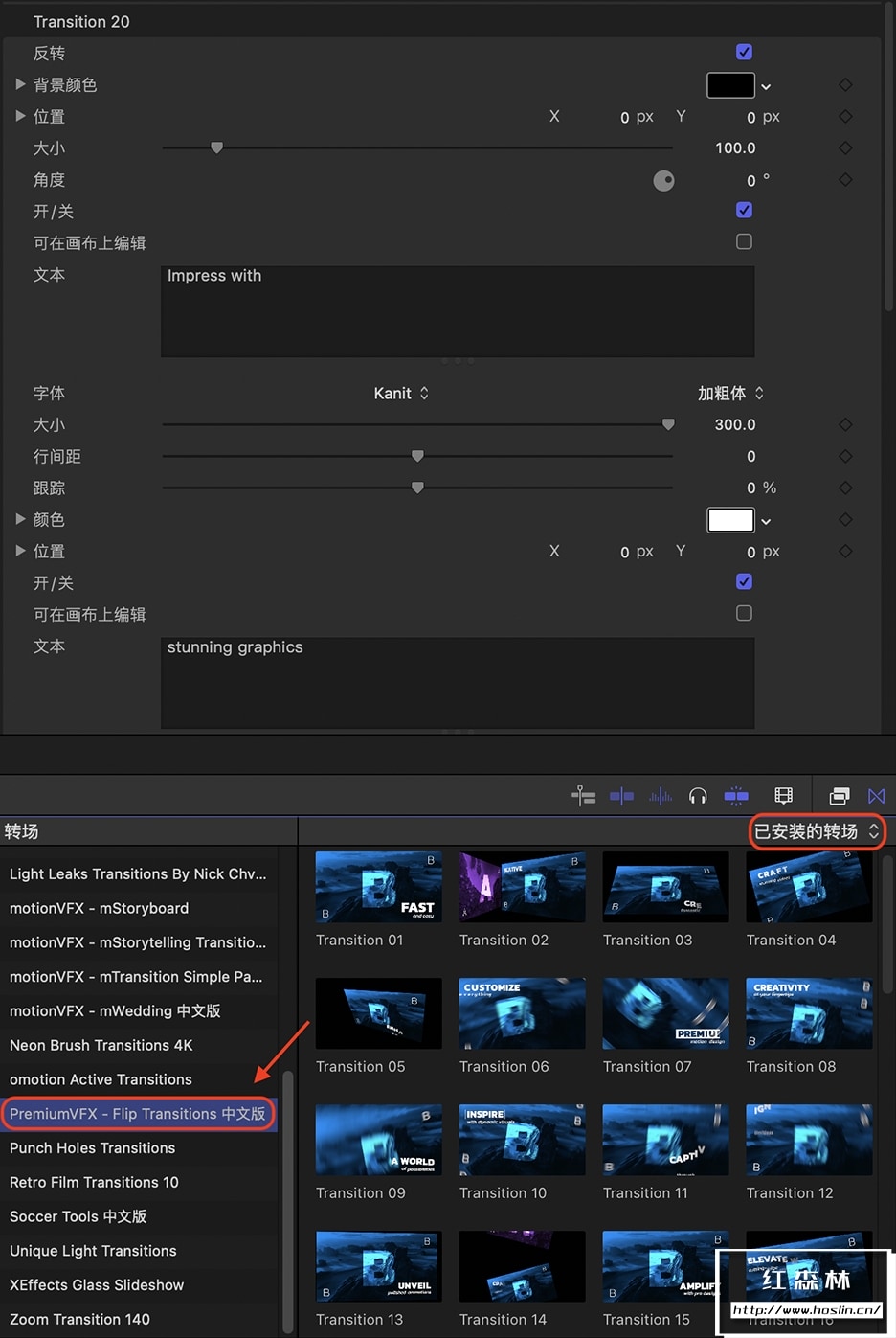
Task: Select Transition 14 thumbnail
Action: 523,1266
